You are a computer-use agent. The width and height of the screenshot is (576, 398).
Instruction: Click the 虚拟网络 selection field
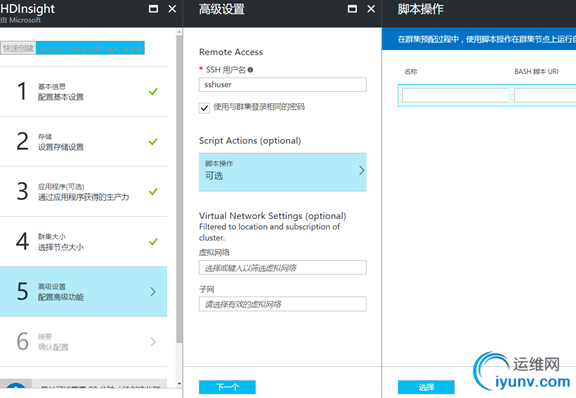point(282,268)
